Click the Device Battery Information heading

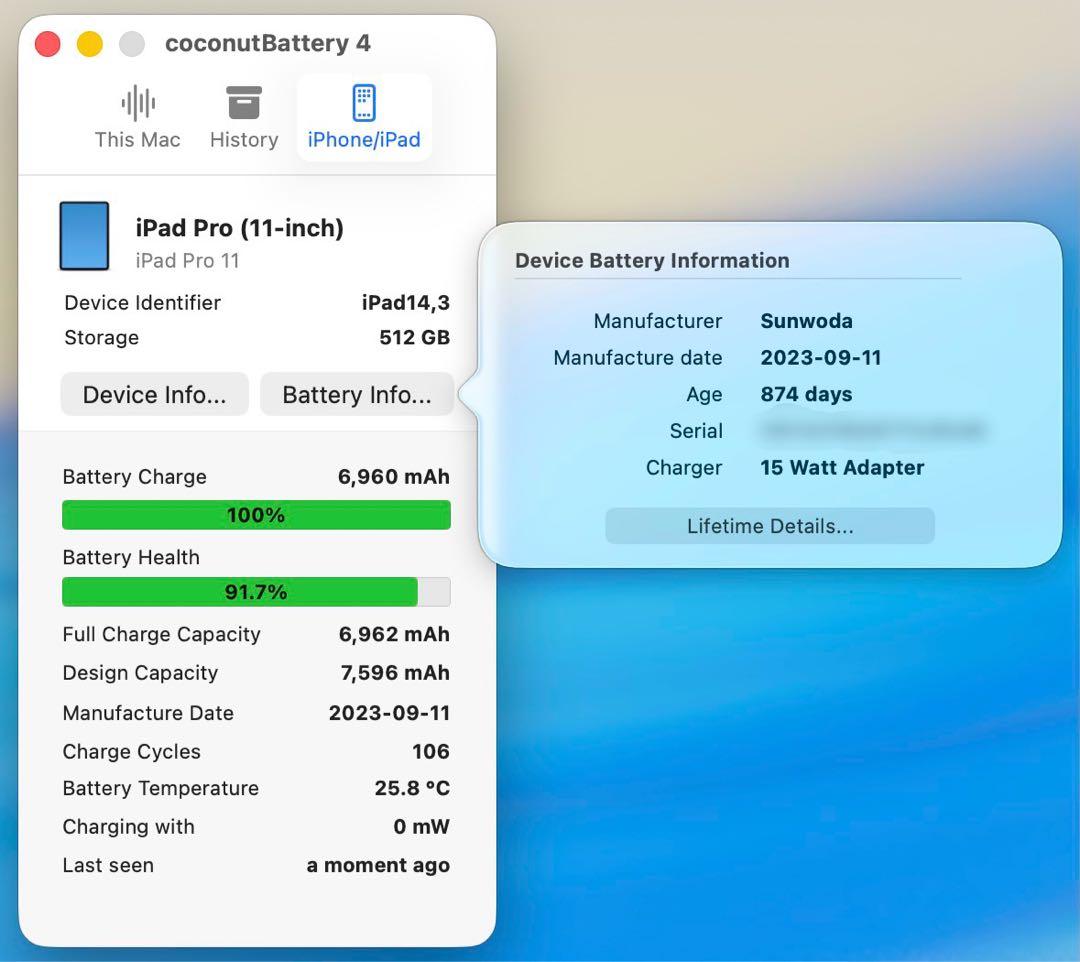[x=652, y=261]
